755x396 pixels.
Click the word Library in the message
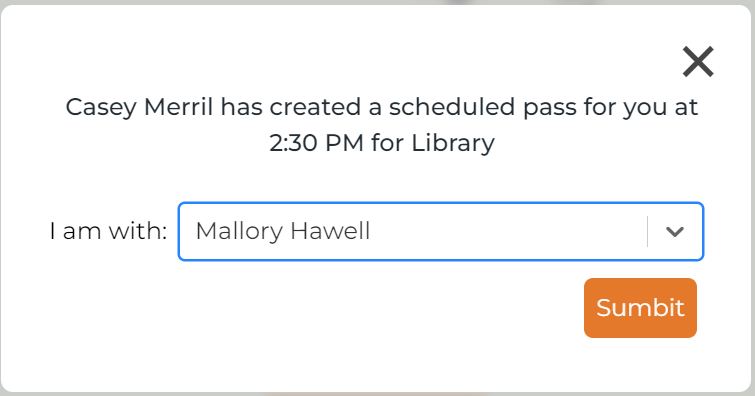coord(453,143)
